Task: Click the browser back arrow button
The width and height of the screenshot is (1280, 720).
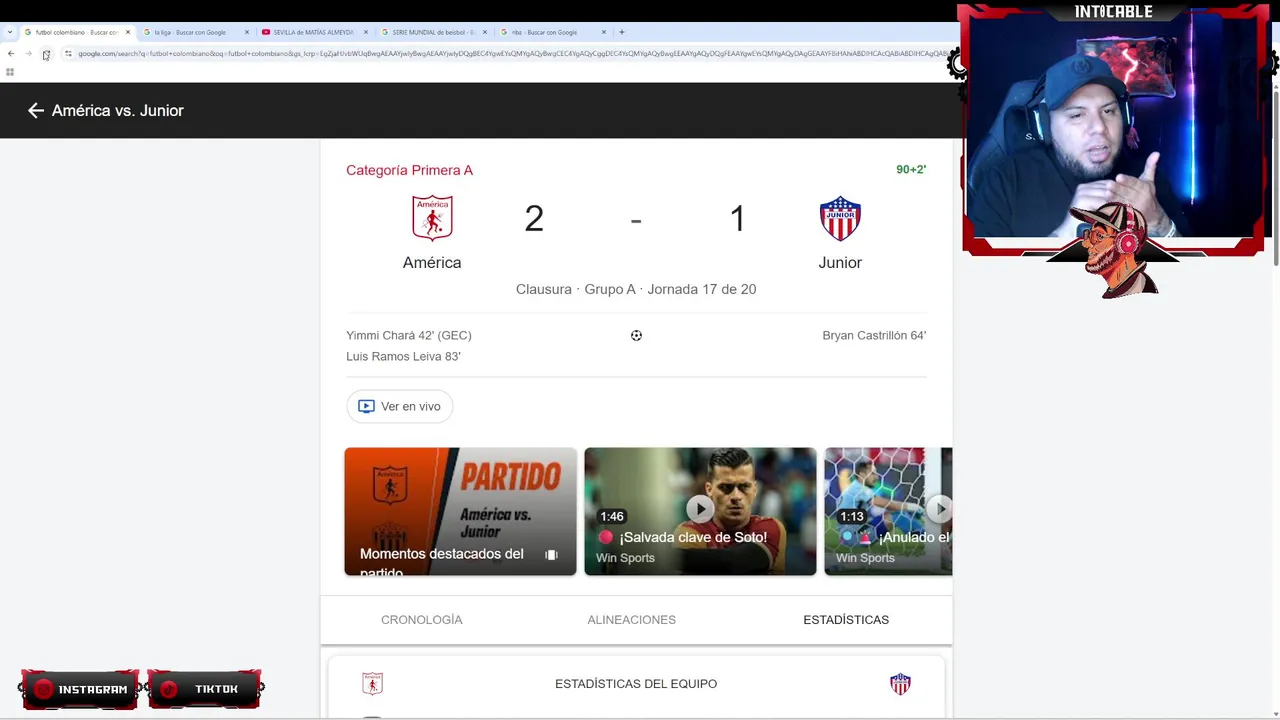Action: 11,54
